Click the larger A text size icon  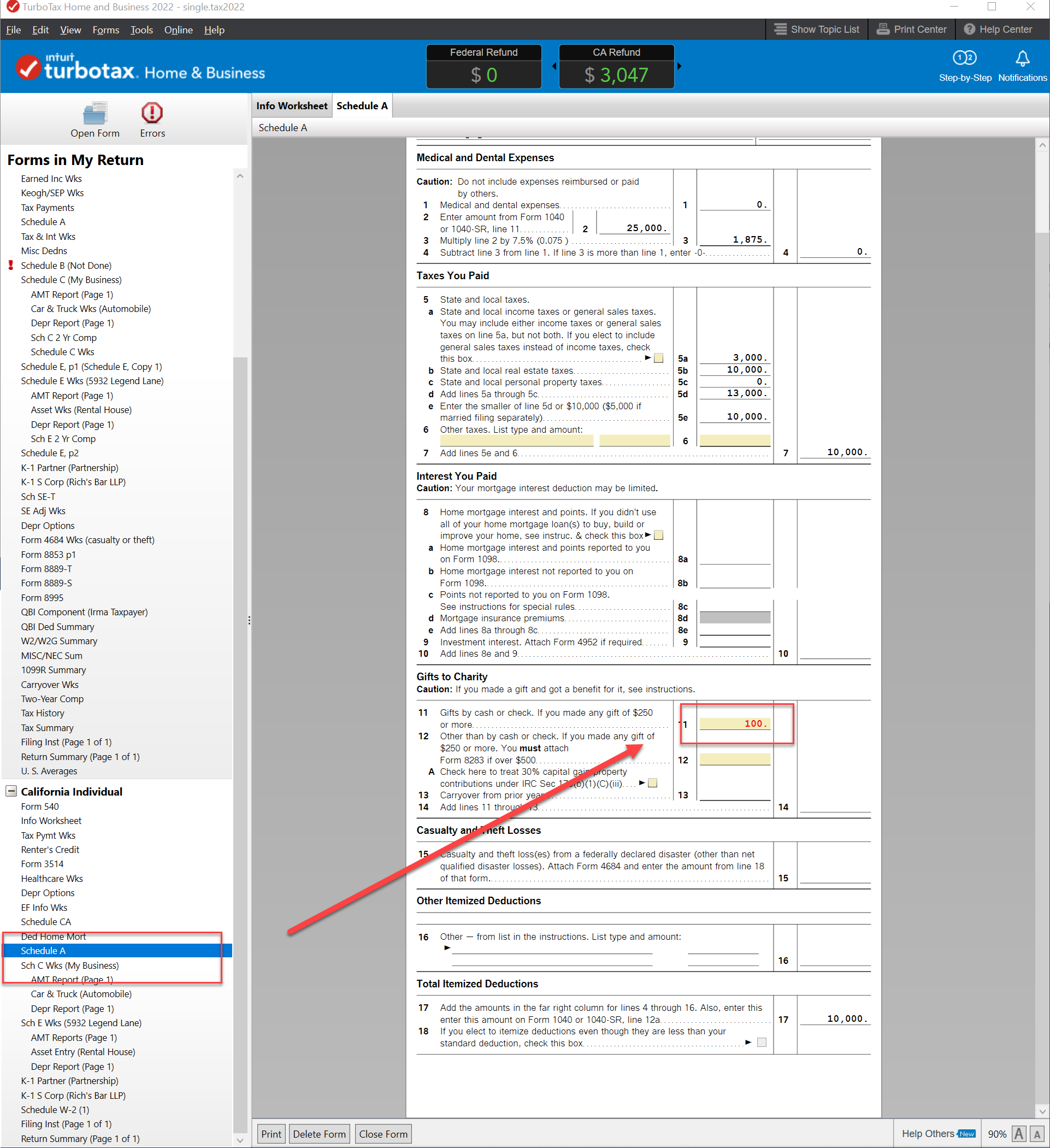[1019, 1133]
